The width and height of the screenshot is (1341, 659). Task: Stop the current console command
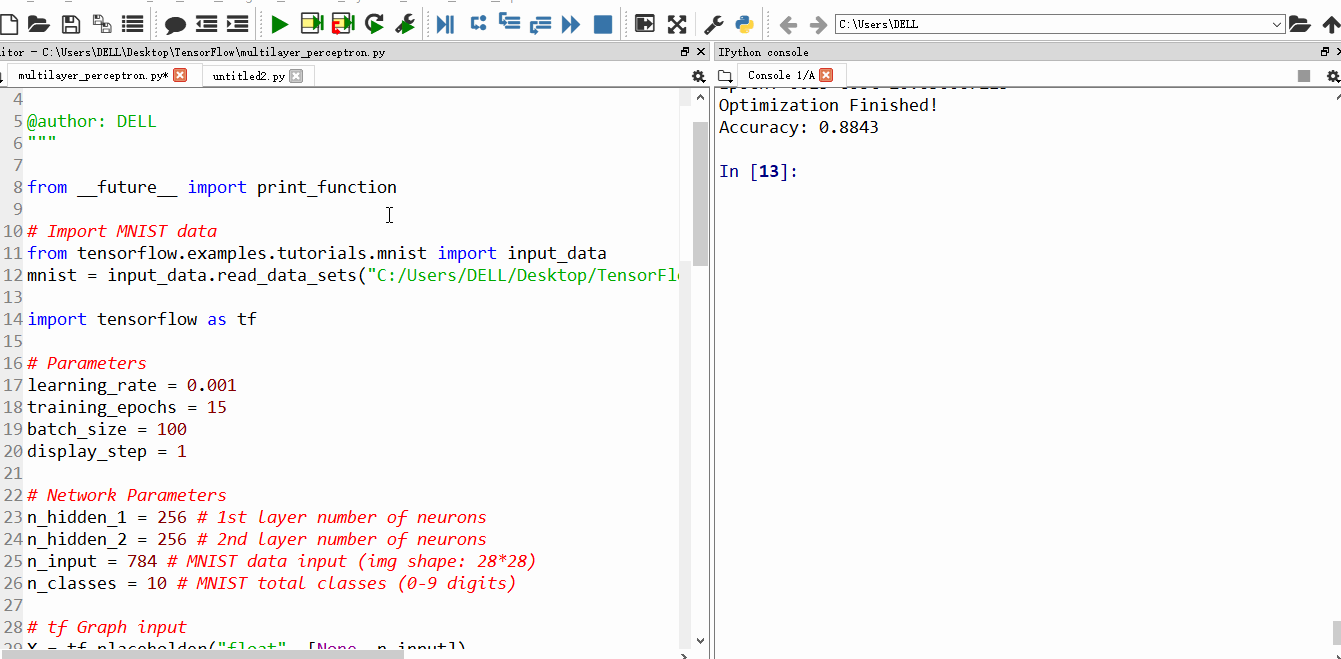click(x=1304, y=76)
